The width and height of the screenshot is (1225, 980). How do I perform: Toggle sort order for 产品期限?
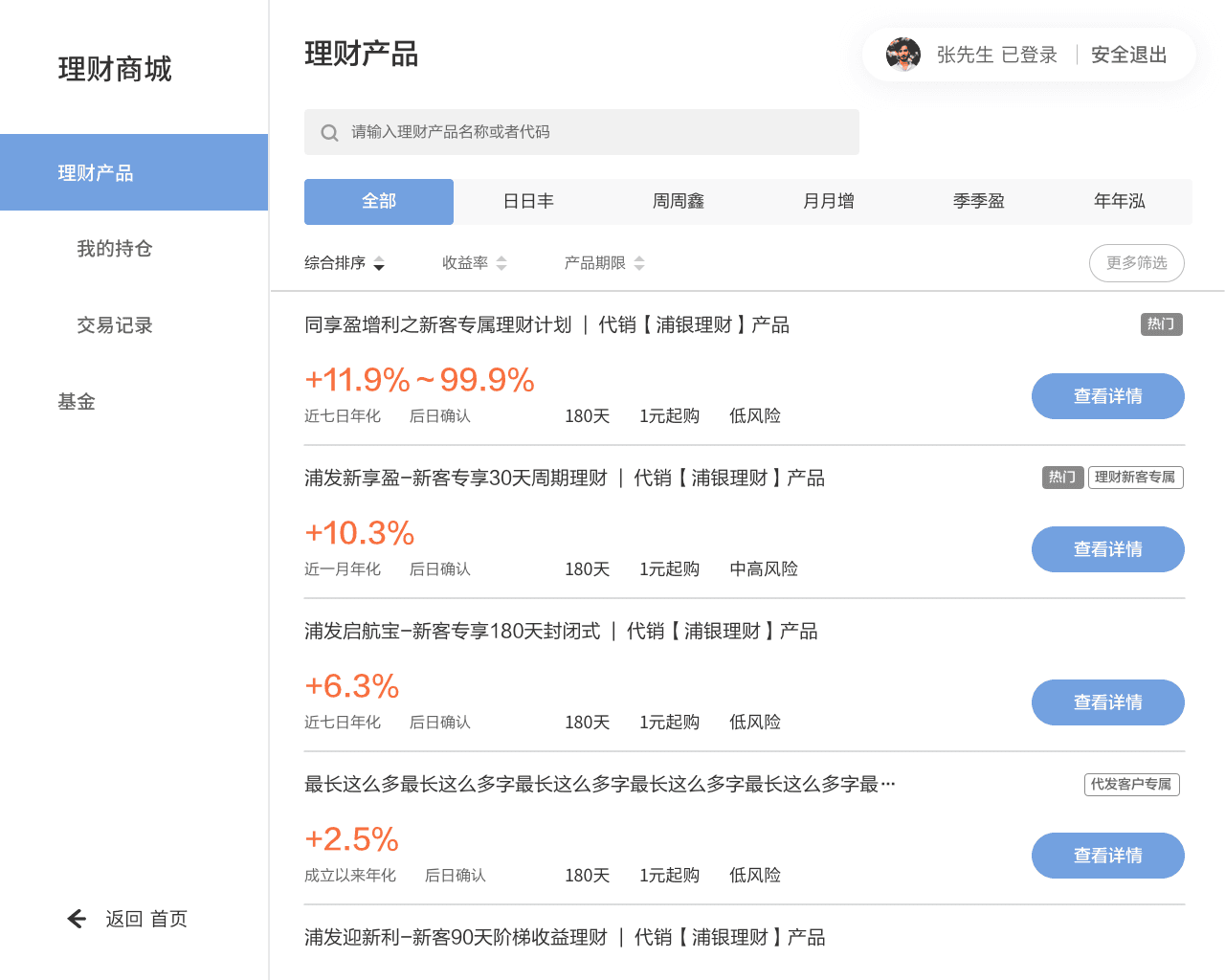639,263
